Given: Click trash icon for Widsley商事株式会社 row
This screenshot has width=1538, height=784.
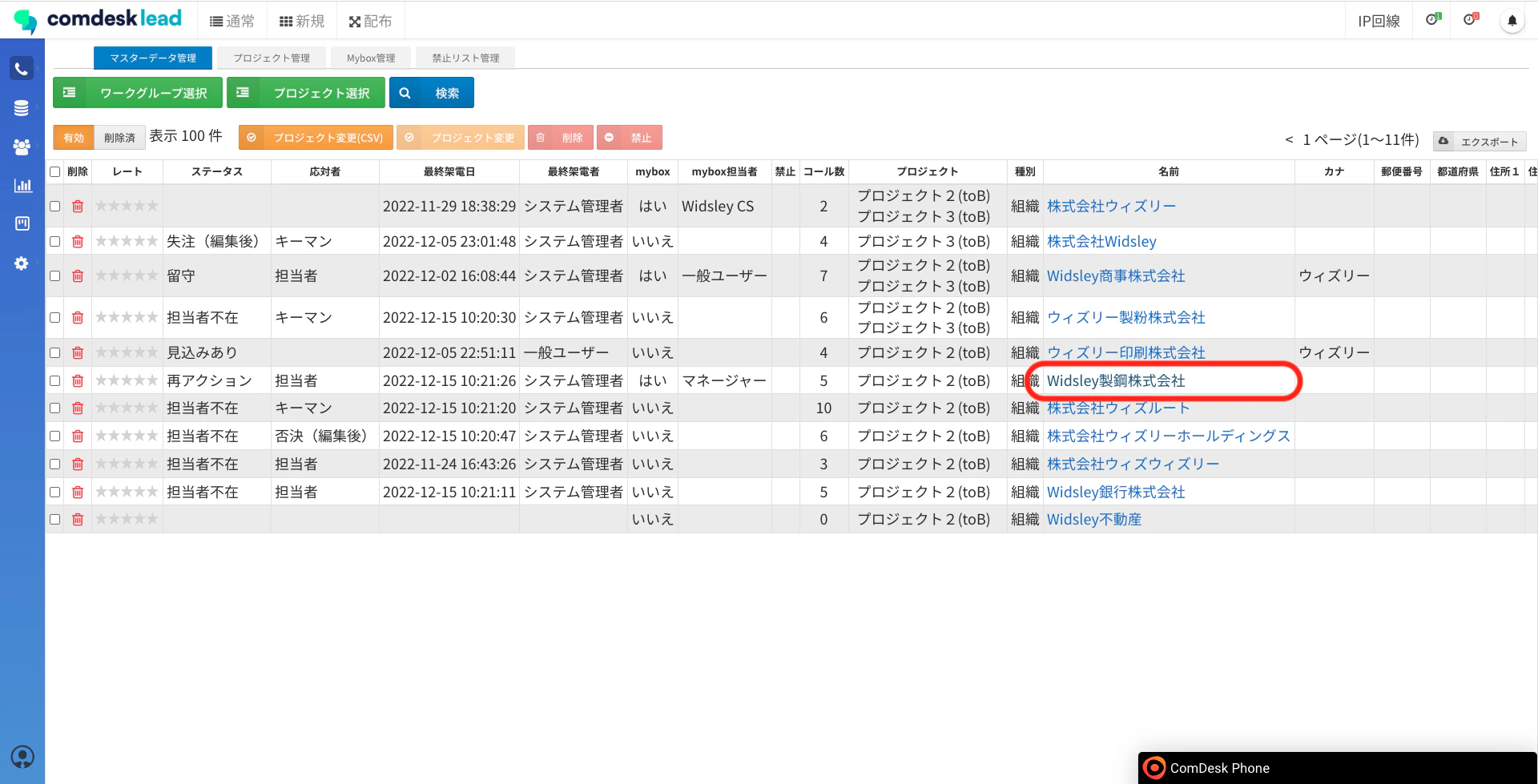Looking at the screenshot, I should tap(78, 276).
